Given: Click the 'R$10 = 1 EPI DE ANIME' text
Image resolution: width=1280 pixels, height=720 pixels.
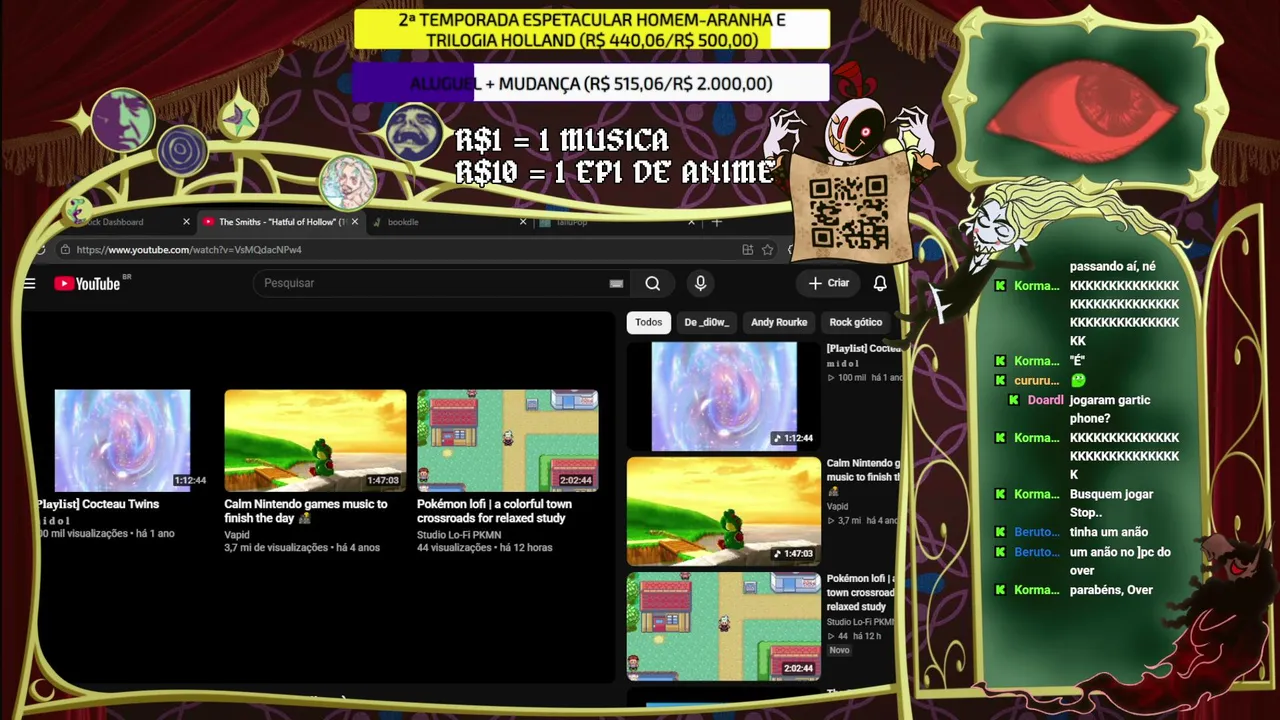Looking at the screenshot, I should 615,172.
